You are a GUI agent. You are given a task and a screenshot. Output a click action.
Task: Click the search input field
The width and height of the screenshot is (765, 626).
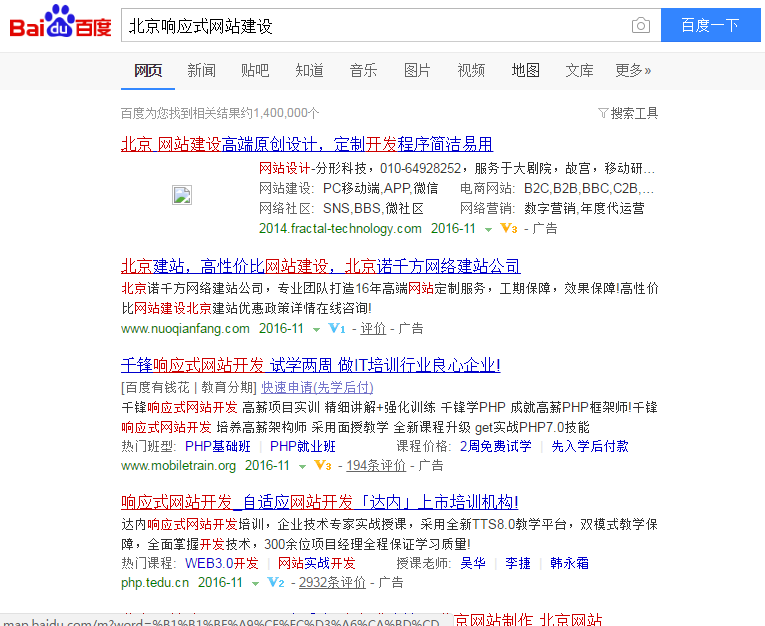tap(375, 26)
